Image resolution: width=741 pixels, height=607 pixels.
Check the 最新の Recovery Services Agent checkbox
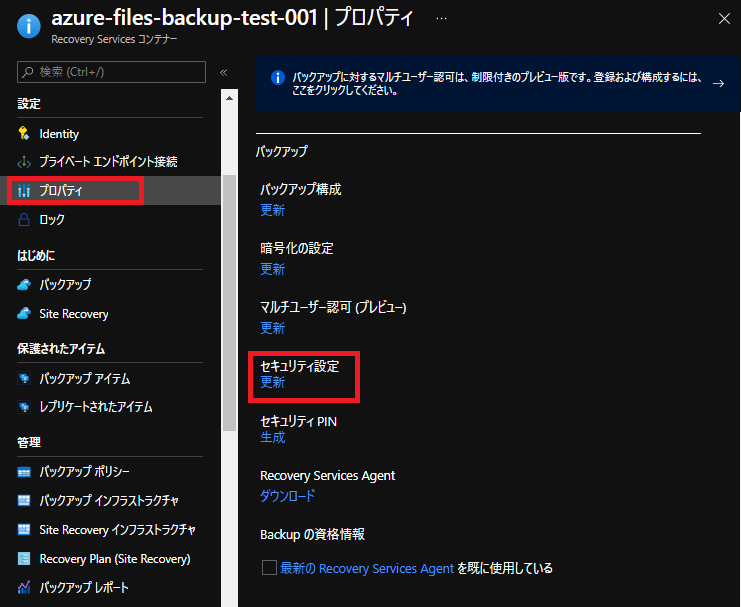click(269, 567)
